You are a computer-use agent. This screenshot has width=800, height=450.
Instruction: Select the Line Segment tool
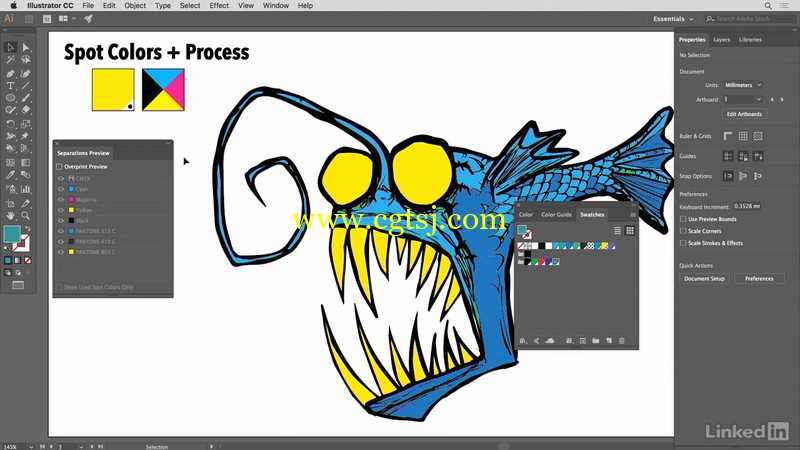pos(26,86)
